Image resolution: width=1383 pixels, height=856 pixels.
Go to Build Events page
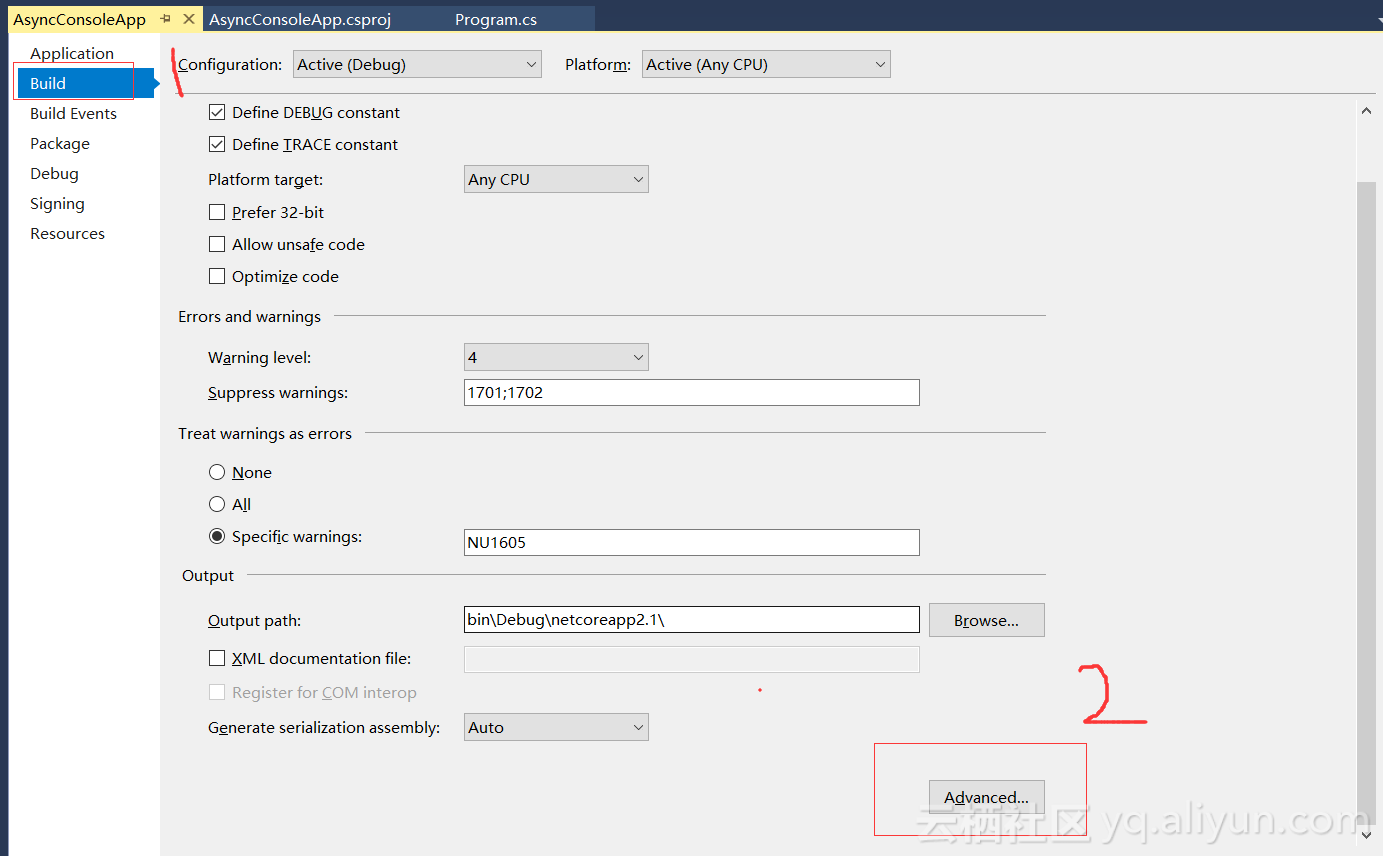pos(73,113)
